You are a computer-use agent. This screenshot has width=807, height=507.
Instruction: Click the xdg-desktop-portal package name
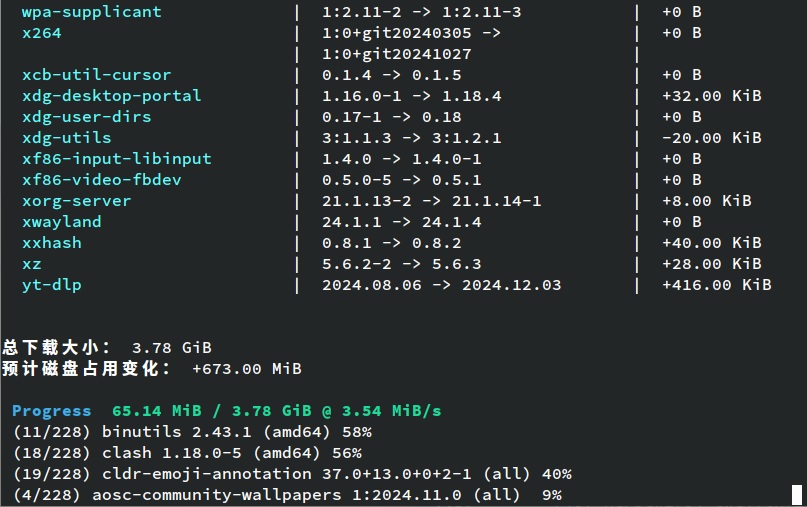pos(111,96)
